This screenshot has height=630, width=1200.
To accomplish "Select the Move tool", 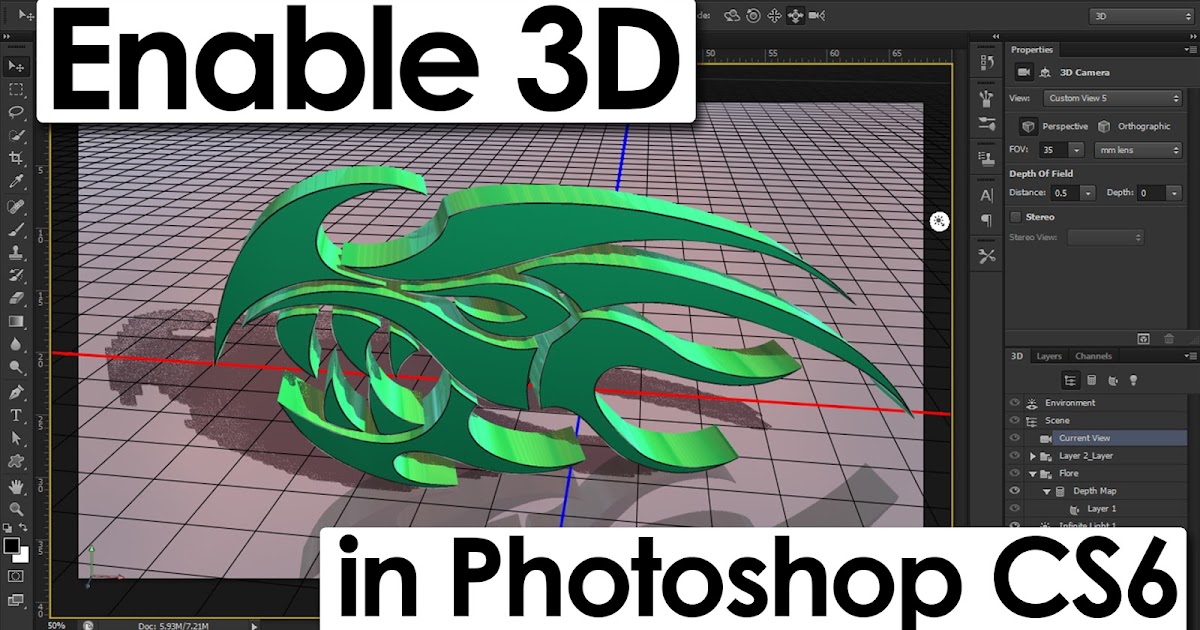I will (16, 65).
